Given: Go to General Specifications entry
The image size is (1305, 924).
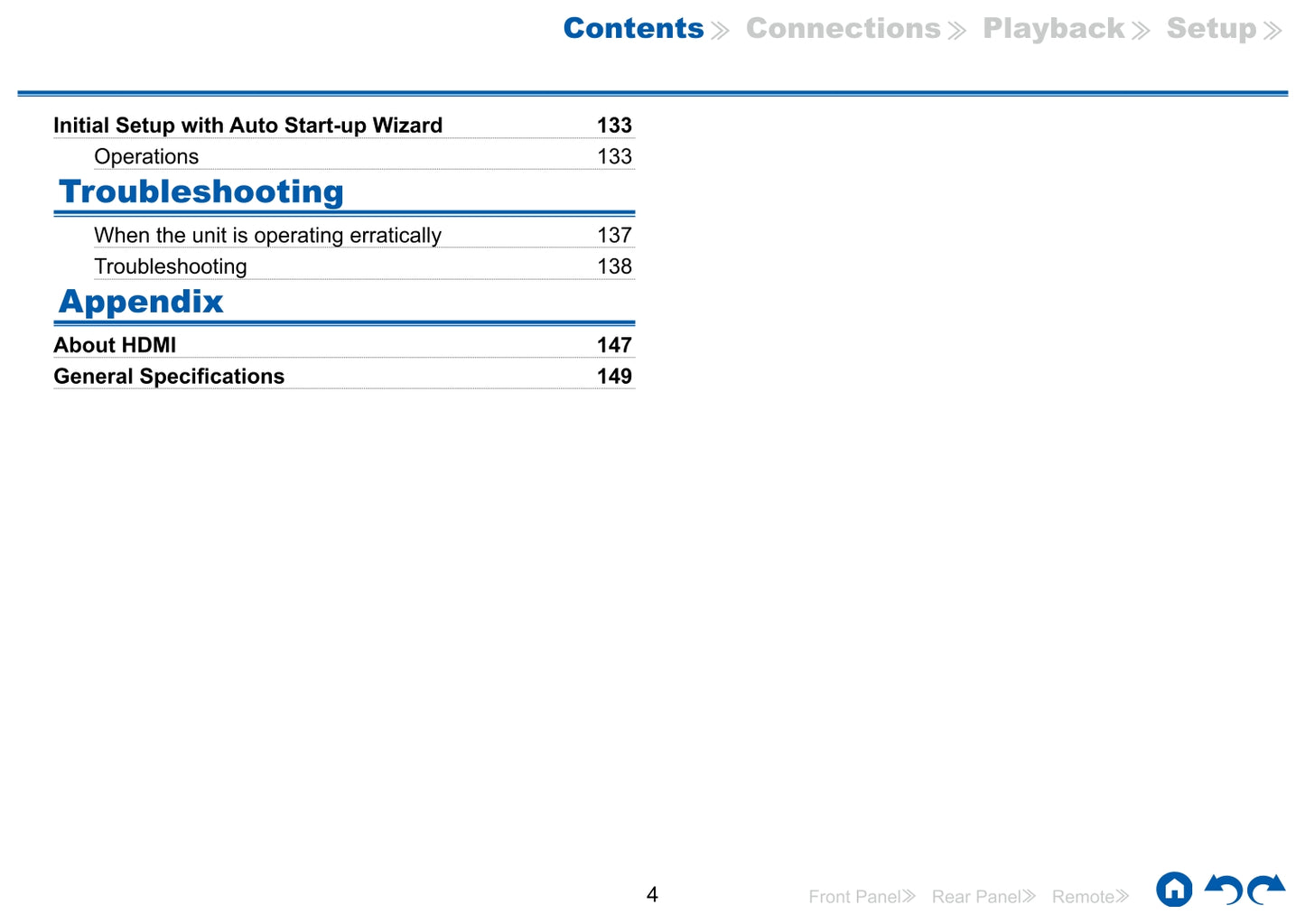Looking at the screenshot, I should tap(169, 377).
